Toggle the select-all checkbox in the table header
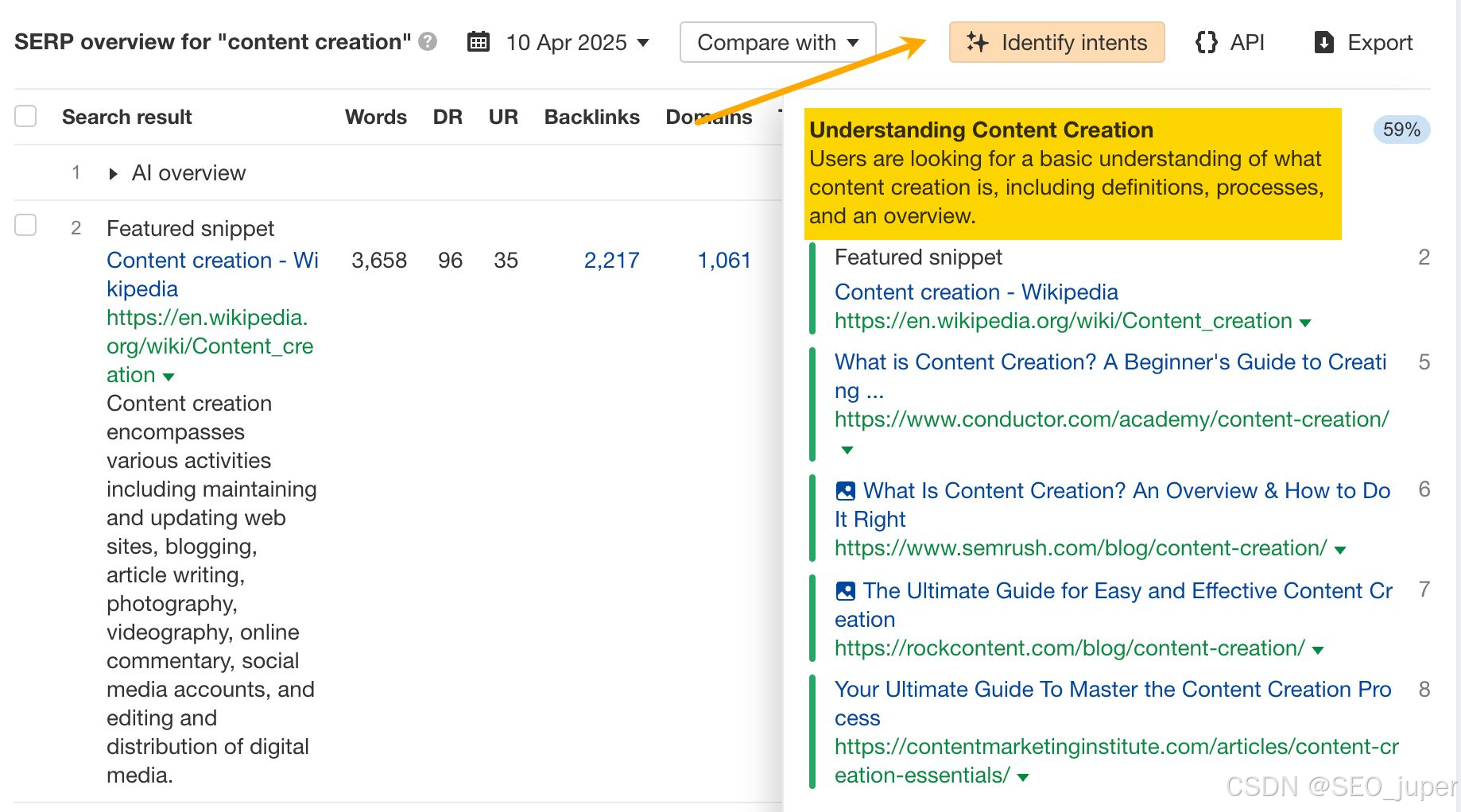This screenshot has height=812, width=1461. pos(25,116)
